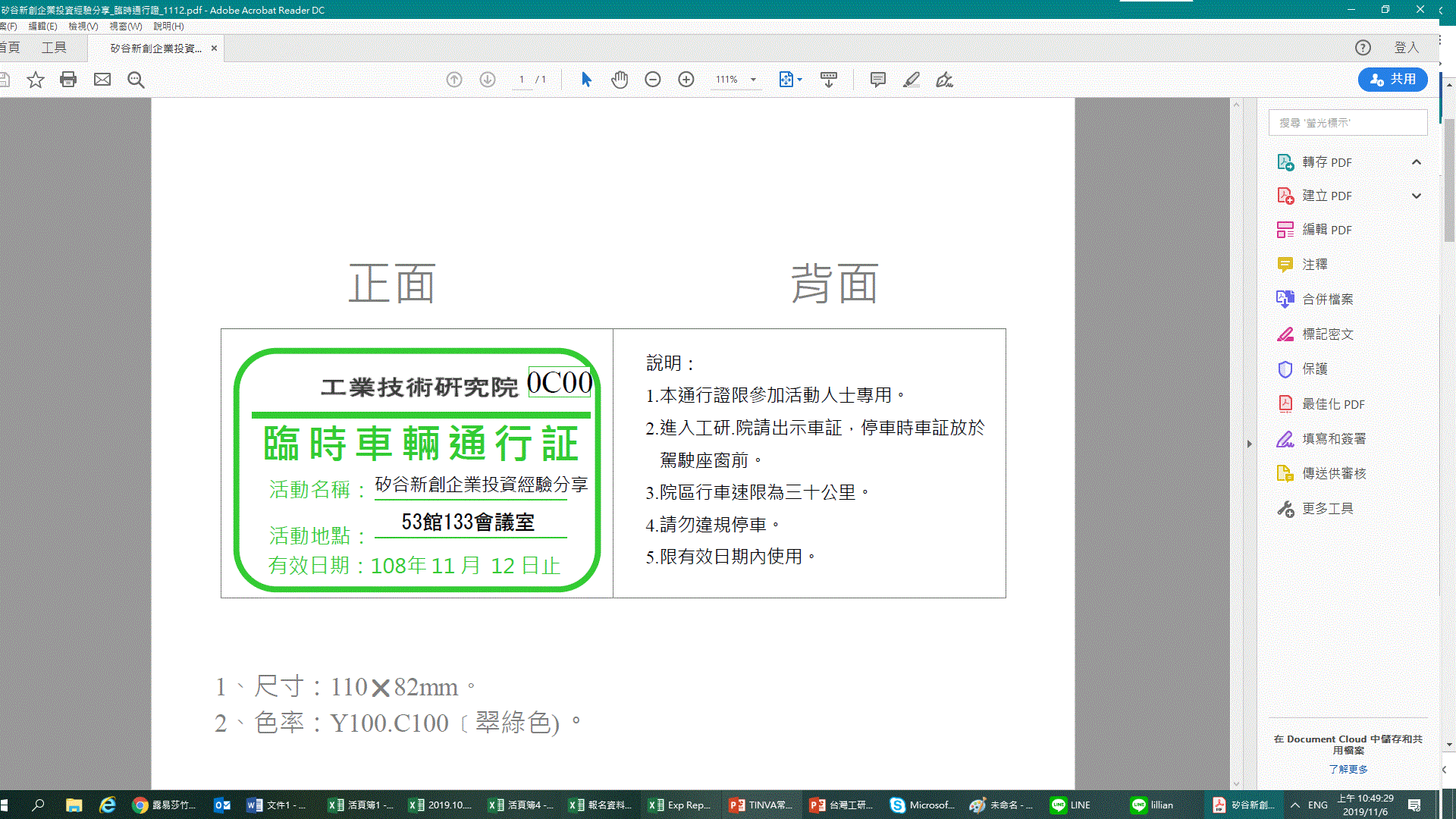This screenshot has width=1456, height=819.
Task: Open help question mark icon
Action: tap(1363, 48)
